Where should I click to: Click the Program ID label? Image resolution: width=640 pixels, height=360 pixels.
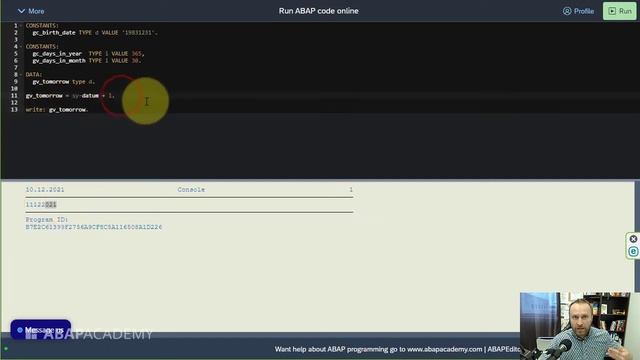[x=47, y=220]
